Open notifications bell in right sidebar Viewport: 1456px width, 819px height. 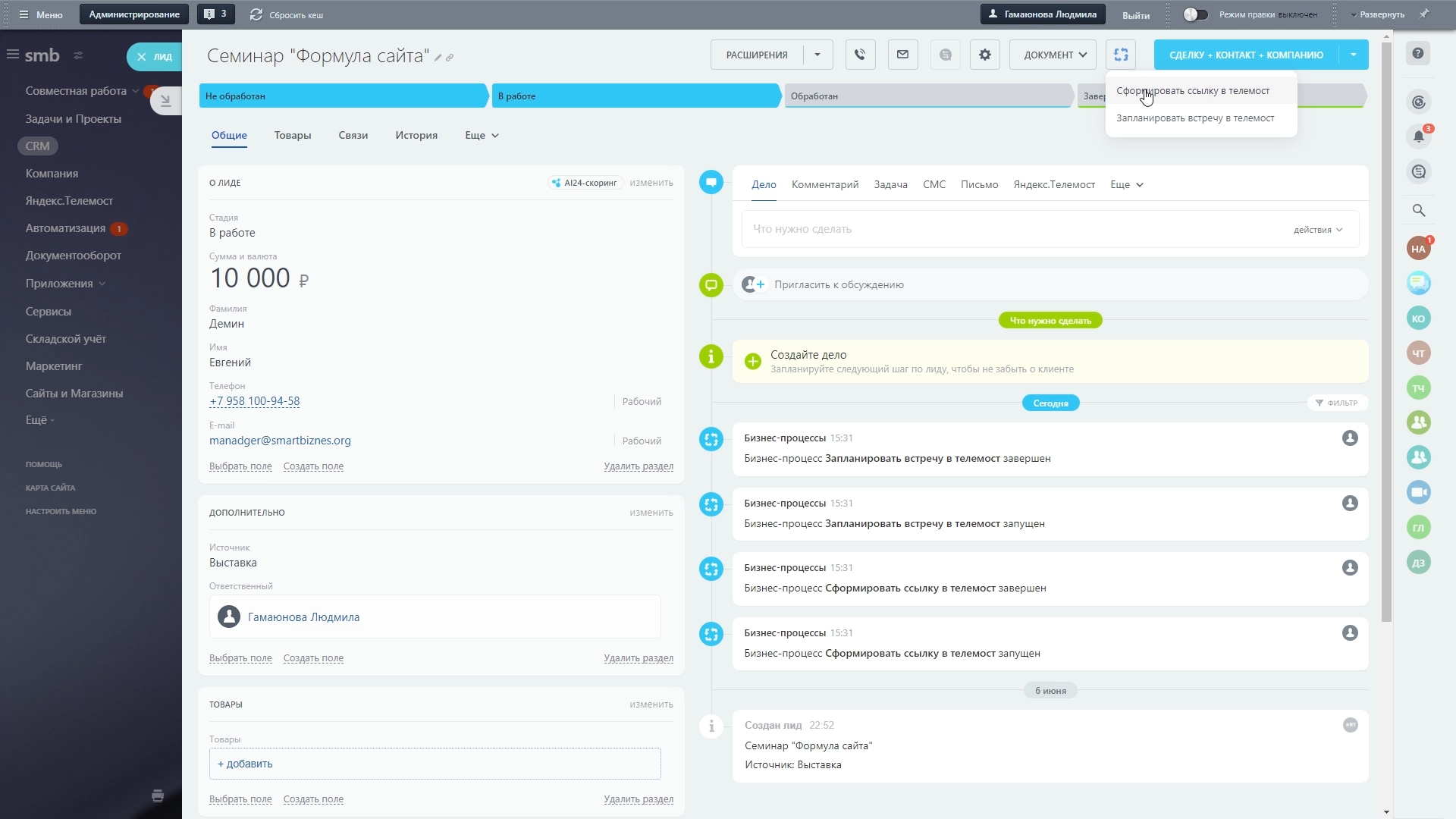click(1418, 137)
